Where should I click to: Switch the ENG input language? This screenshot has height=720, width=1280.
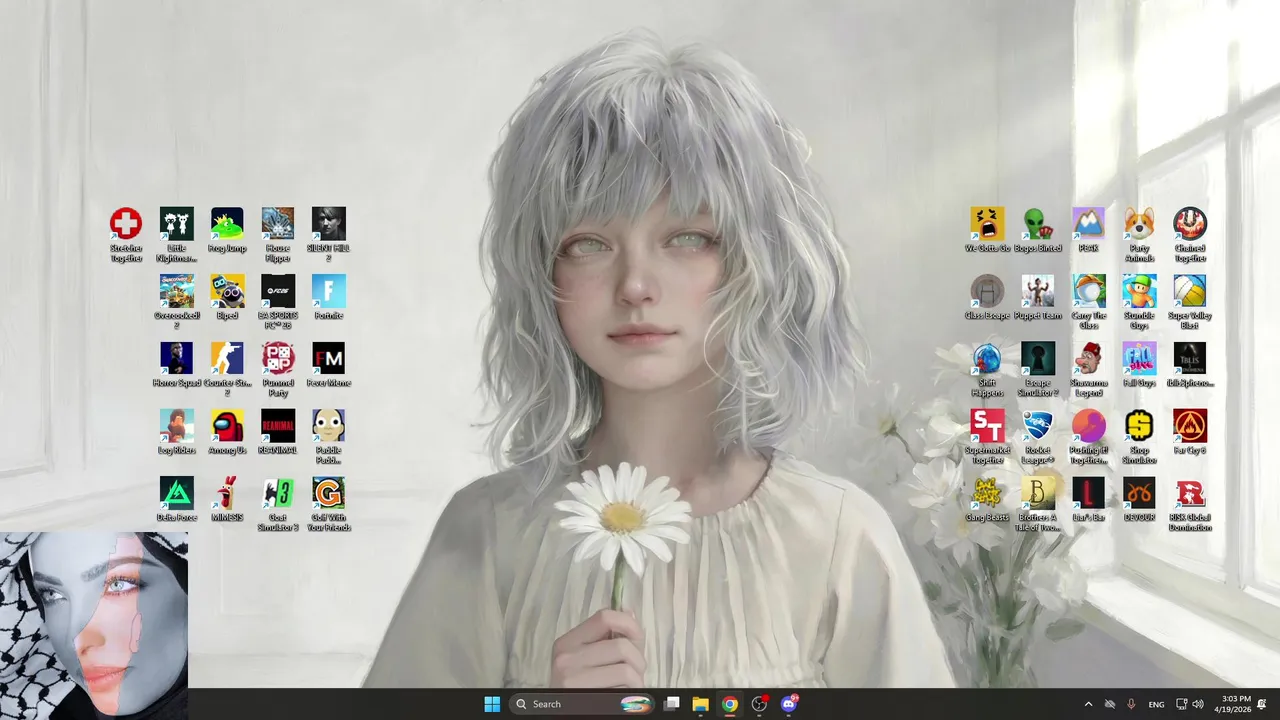coord(1156,704)
